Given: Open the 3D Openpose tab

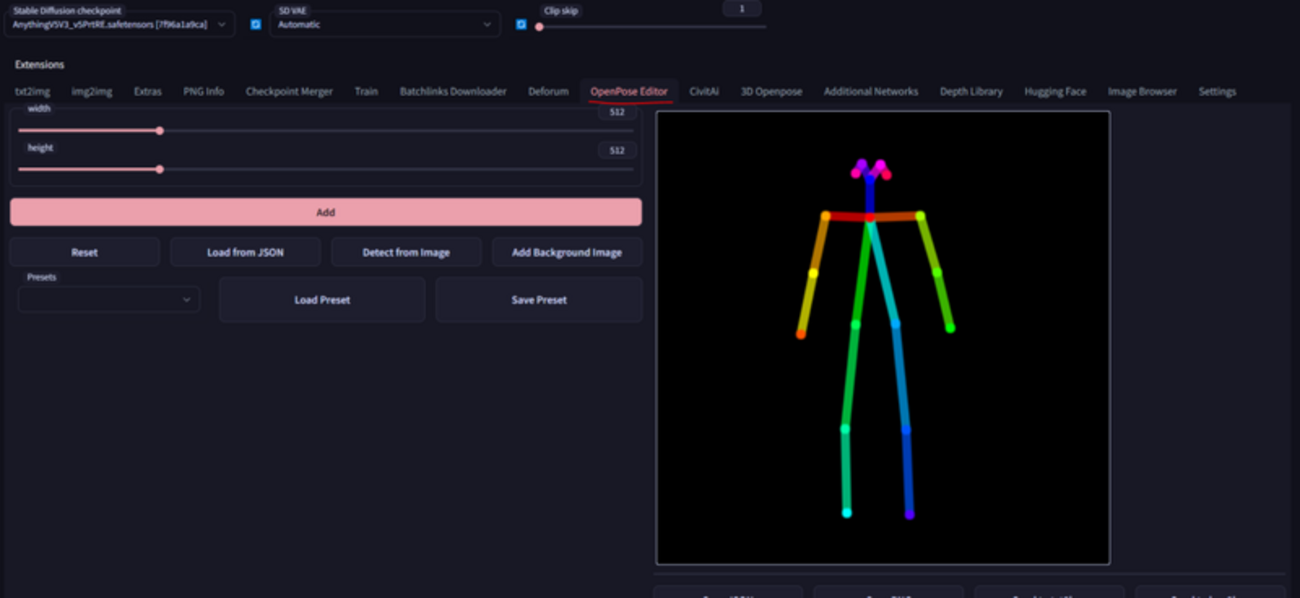Looking at the screenshot, I should 771,91.
